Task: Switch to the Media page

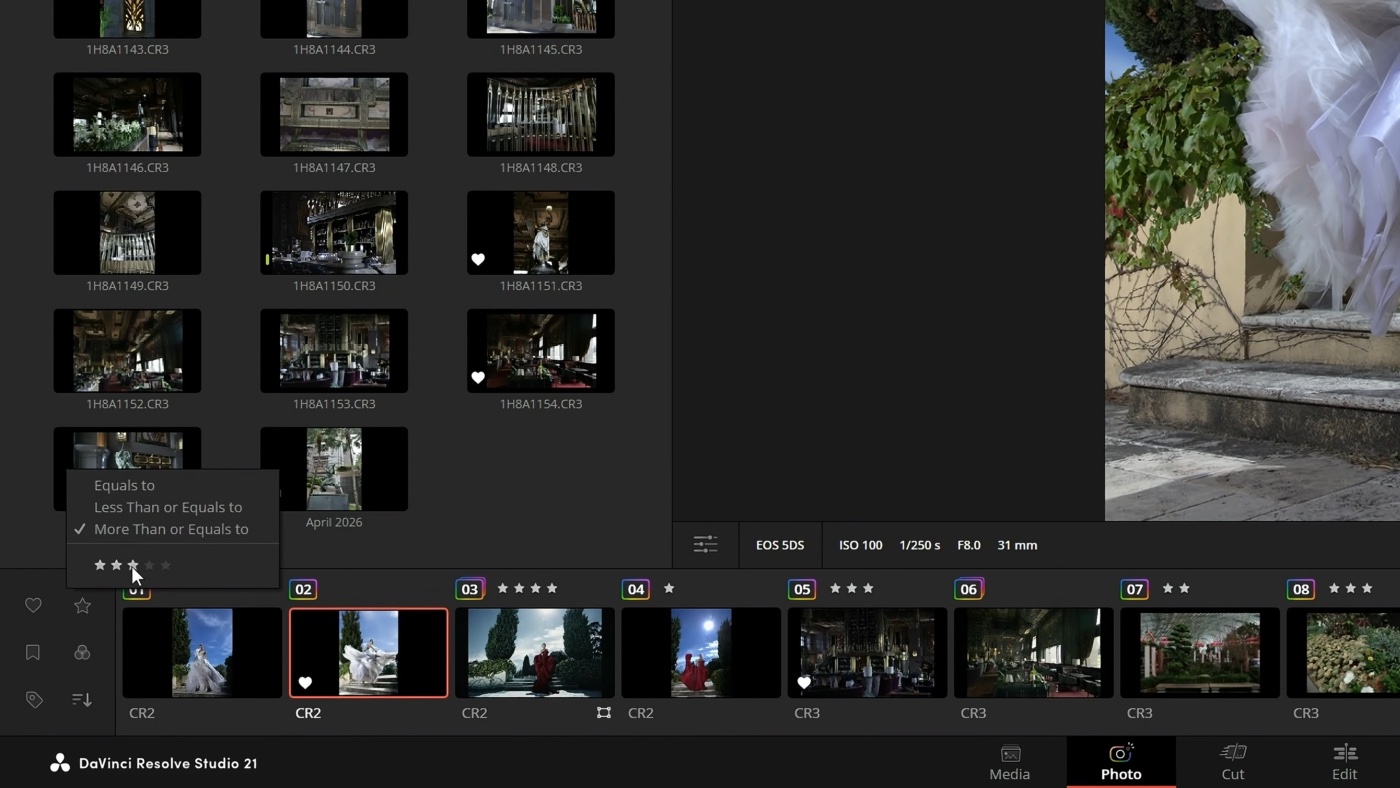Action: click(1009, 763)
